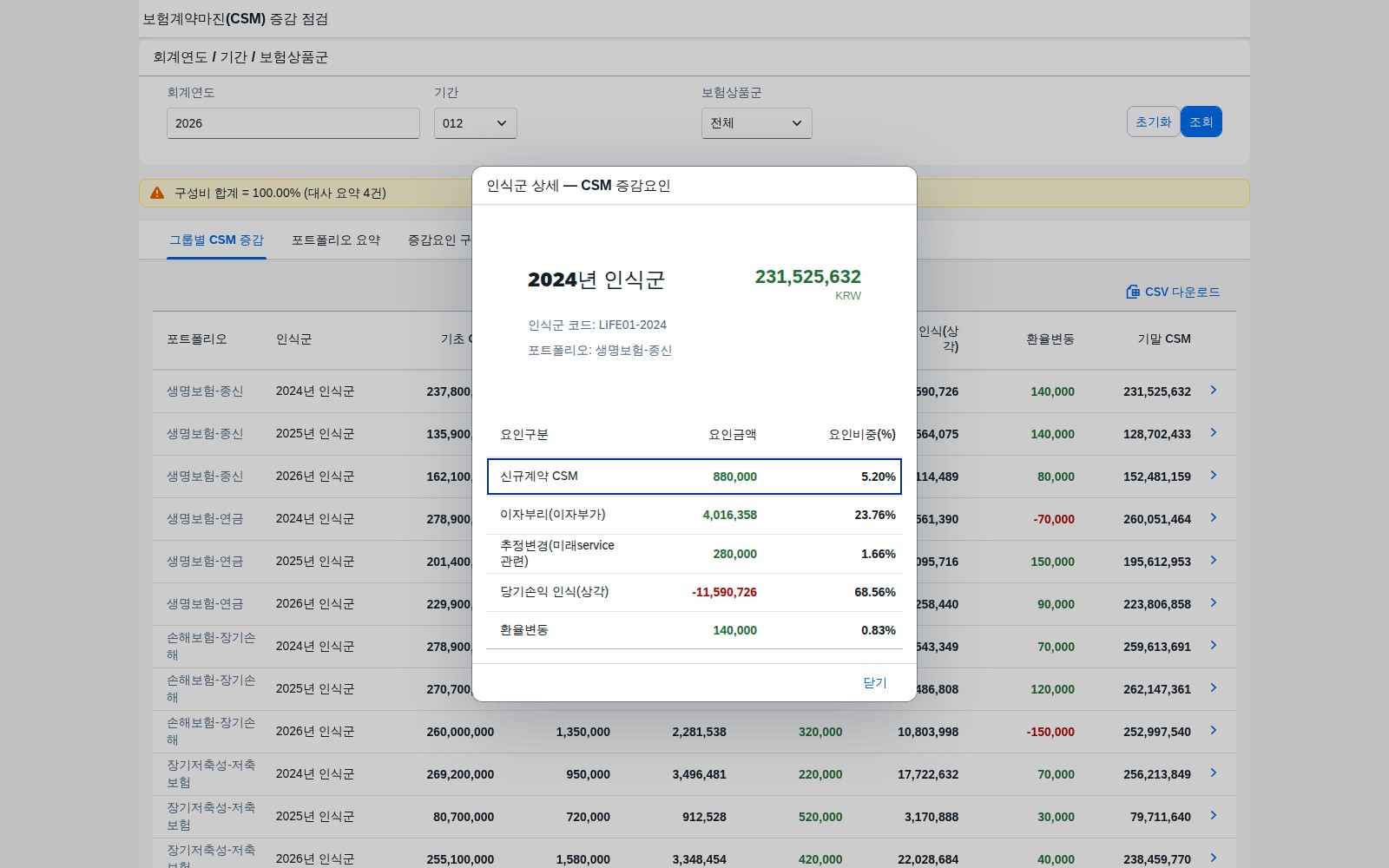Switch to 그룹별 CSM 증감 tab

216,240
